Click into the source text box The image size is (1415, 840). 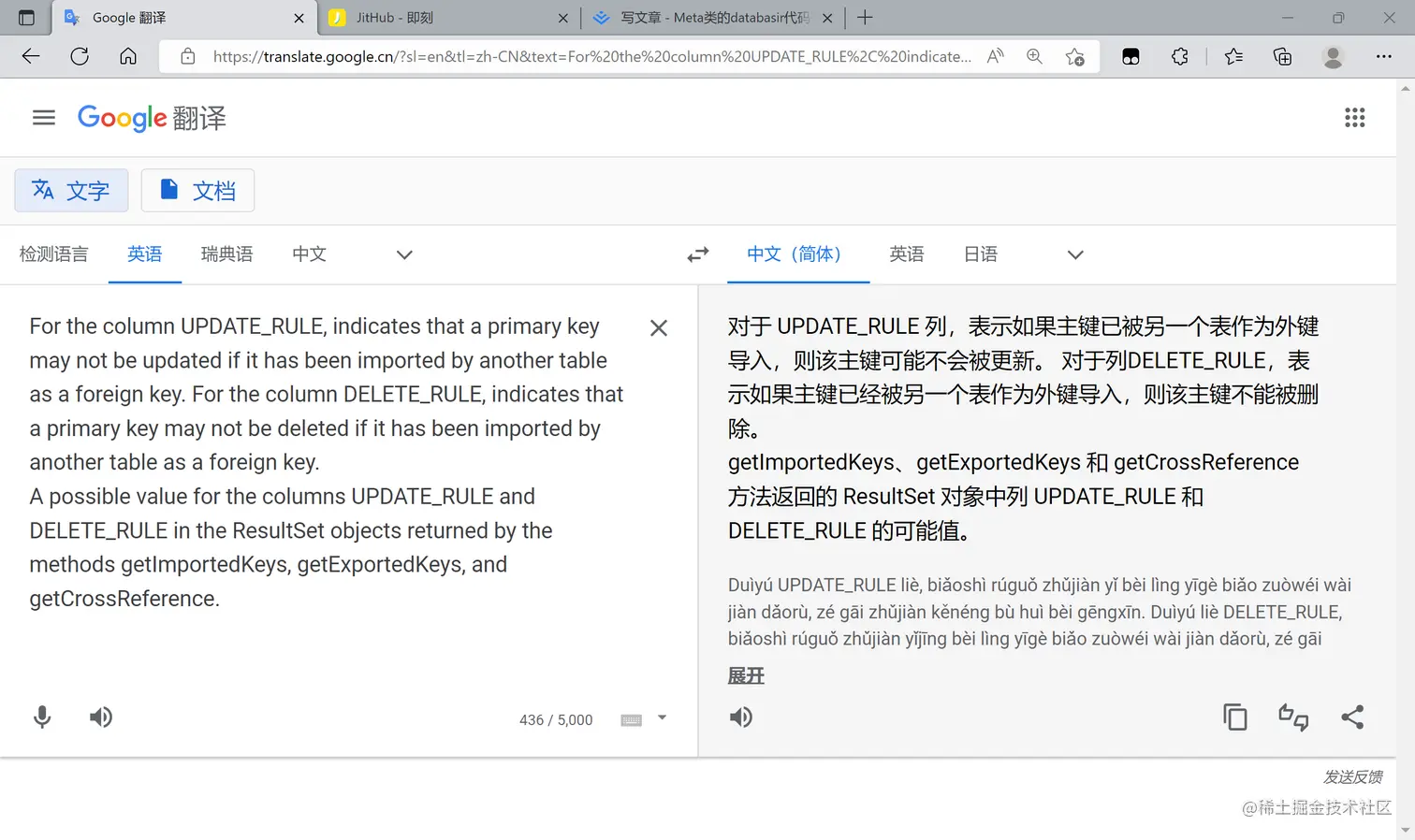pos(328,462)
